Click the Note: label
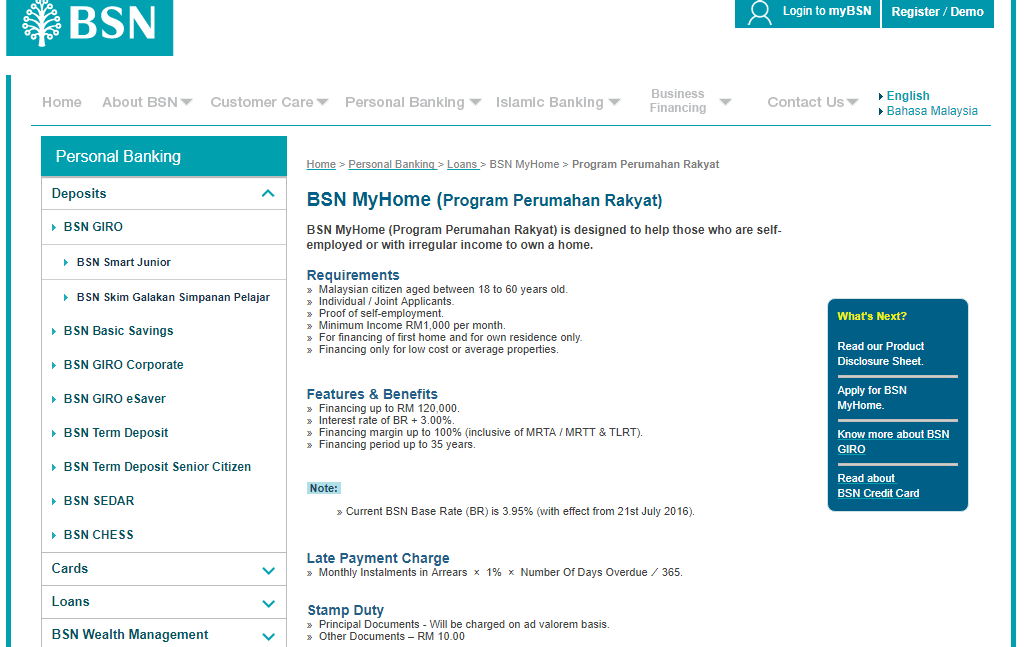1024x647 pixels. click(324, 488)
